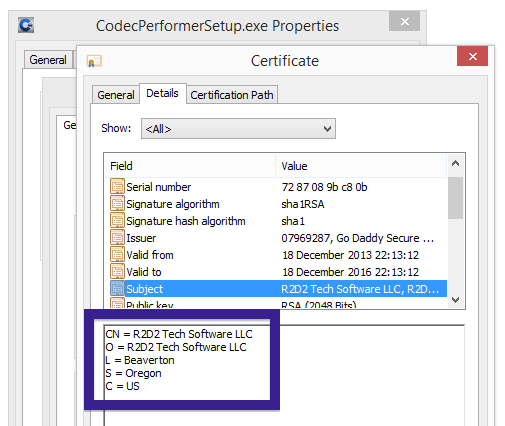The image size is (505, 426).
Task: Click the scroll down arrow in field list
Action: 455,299
